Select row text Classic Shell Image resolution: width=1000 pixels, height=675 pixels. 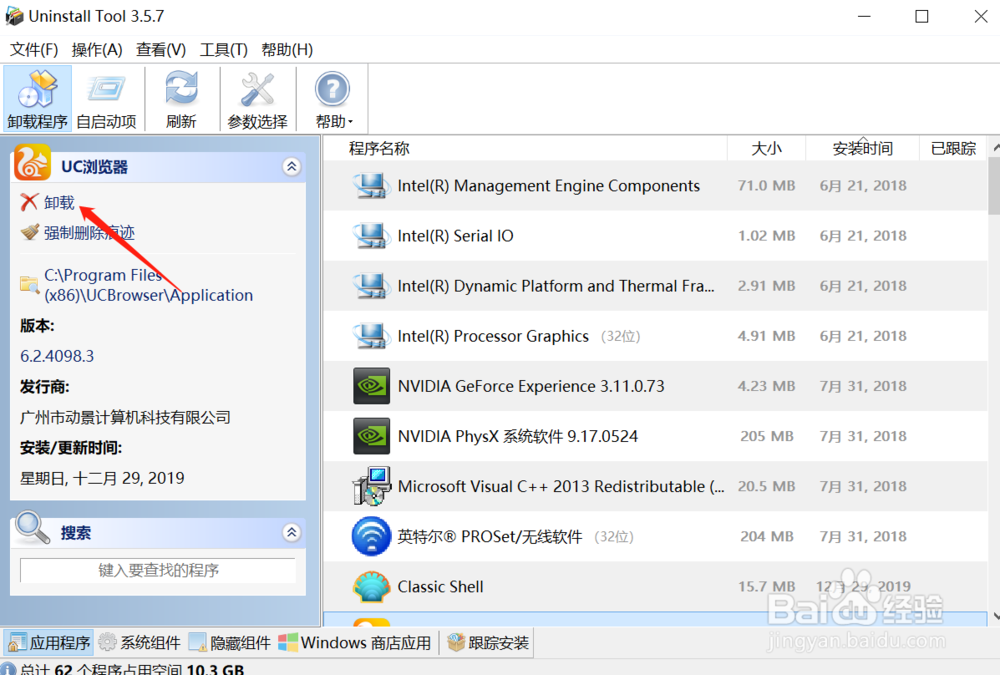[x=440, y=586]
